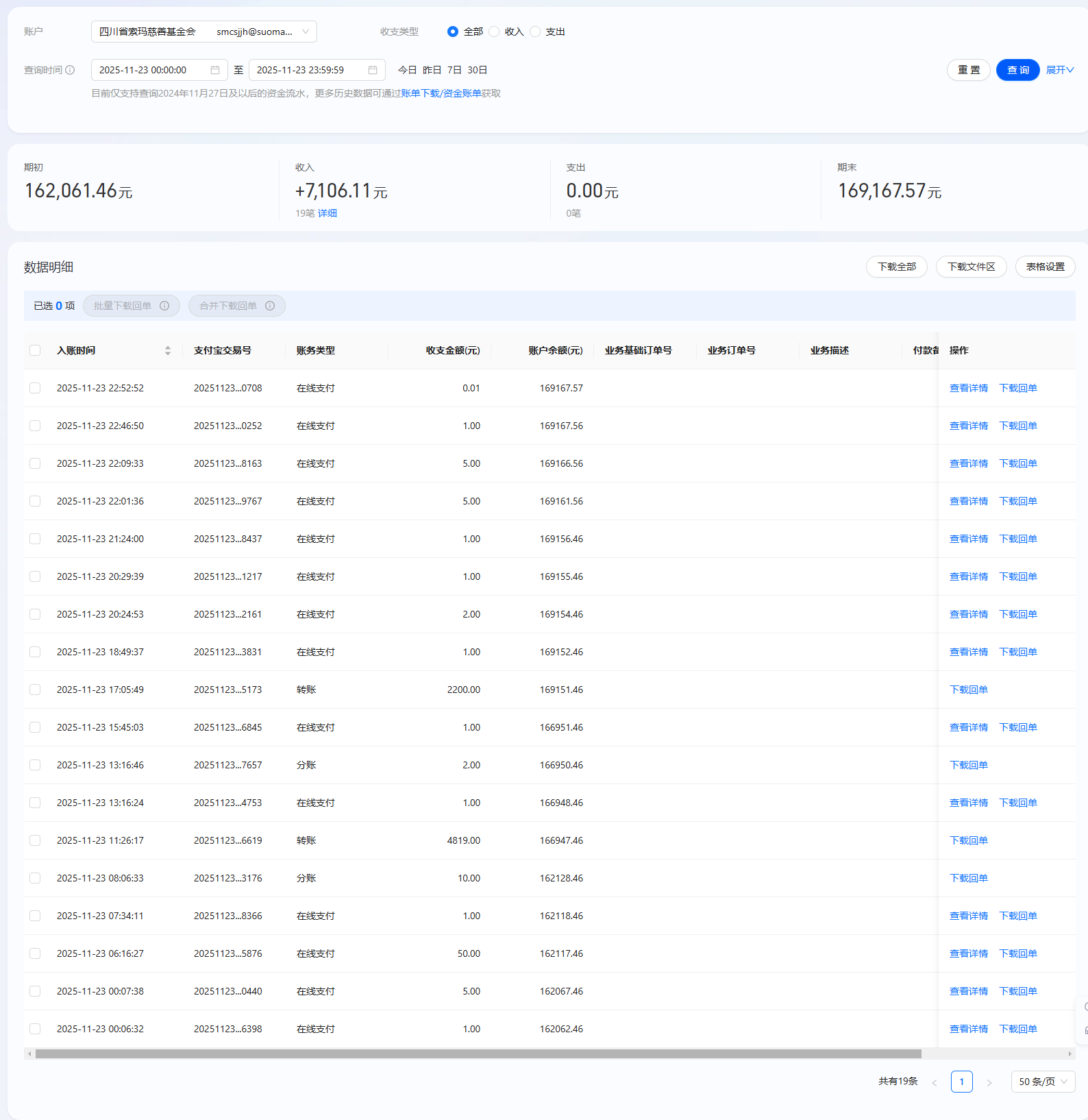Open the 账单下载/资金账单 link
Screen dimensions: 1088x1120
(x=441, y=93)
